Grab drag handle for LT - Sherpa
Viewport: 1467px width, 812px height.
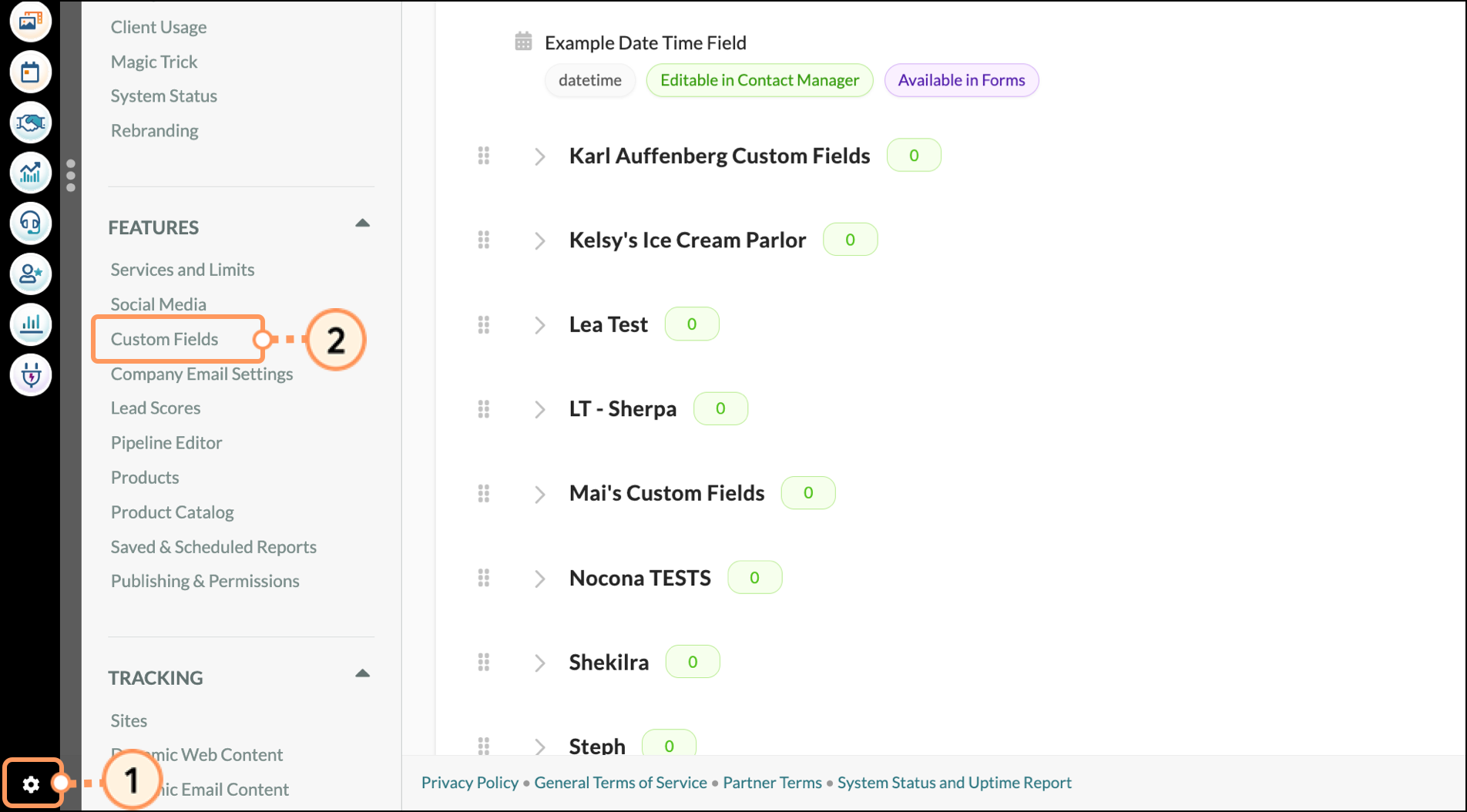pyautogui.click(x=484, y=408)
